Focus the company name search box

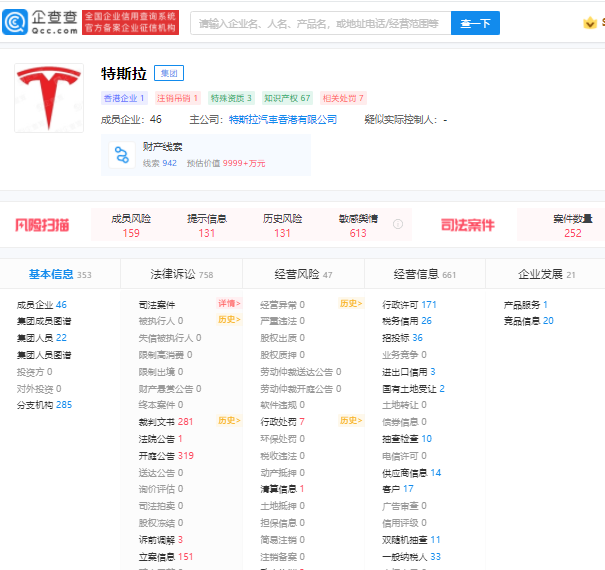click(x=321, y=23)
